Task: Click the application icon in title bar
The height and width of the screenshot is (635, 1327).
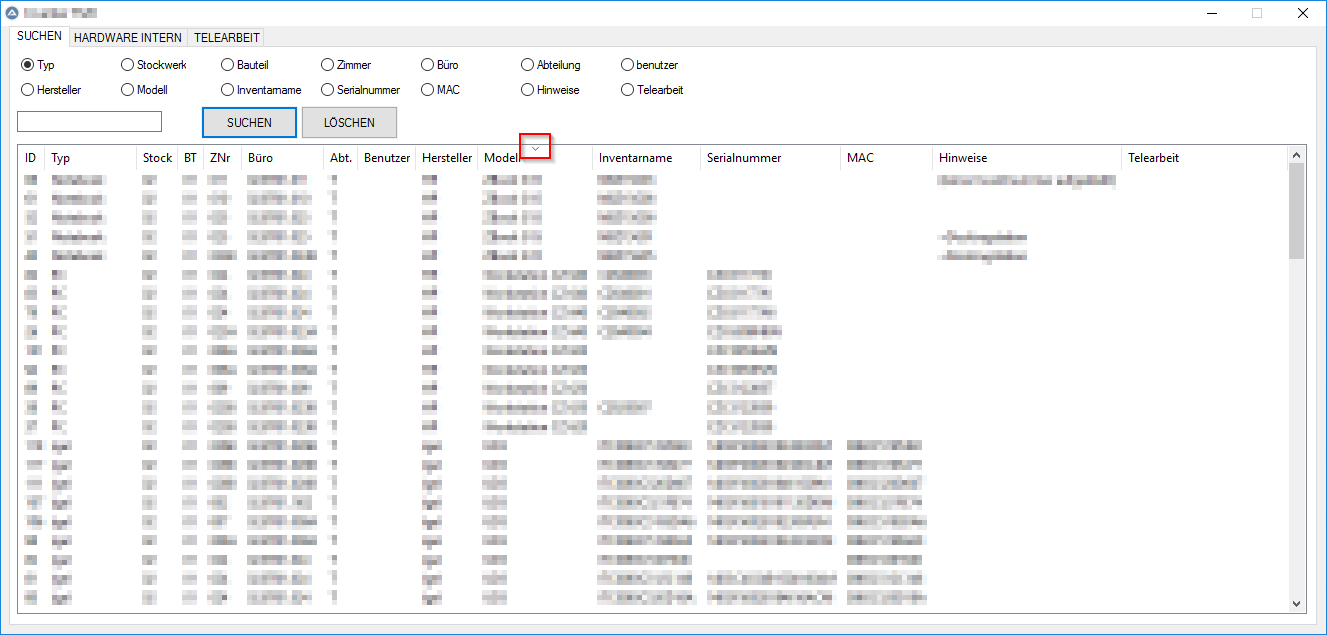Action: [12, 14]
